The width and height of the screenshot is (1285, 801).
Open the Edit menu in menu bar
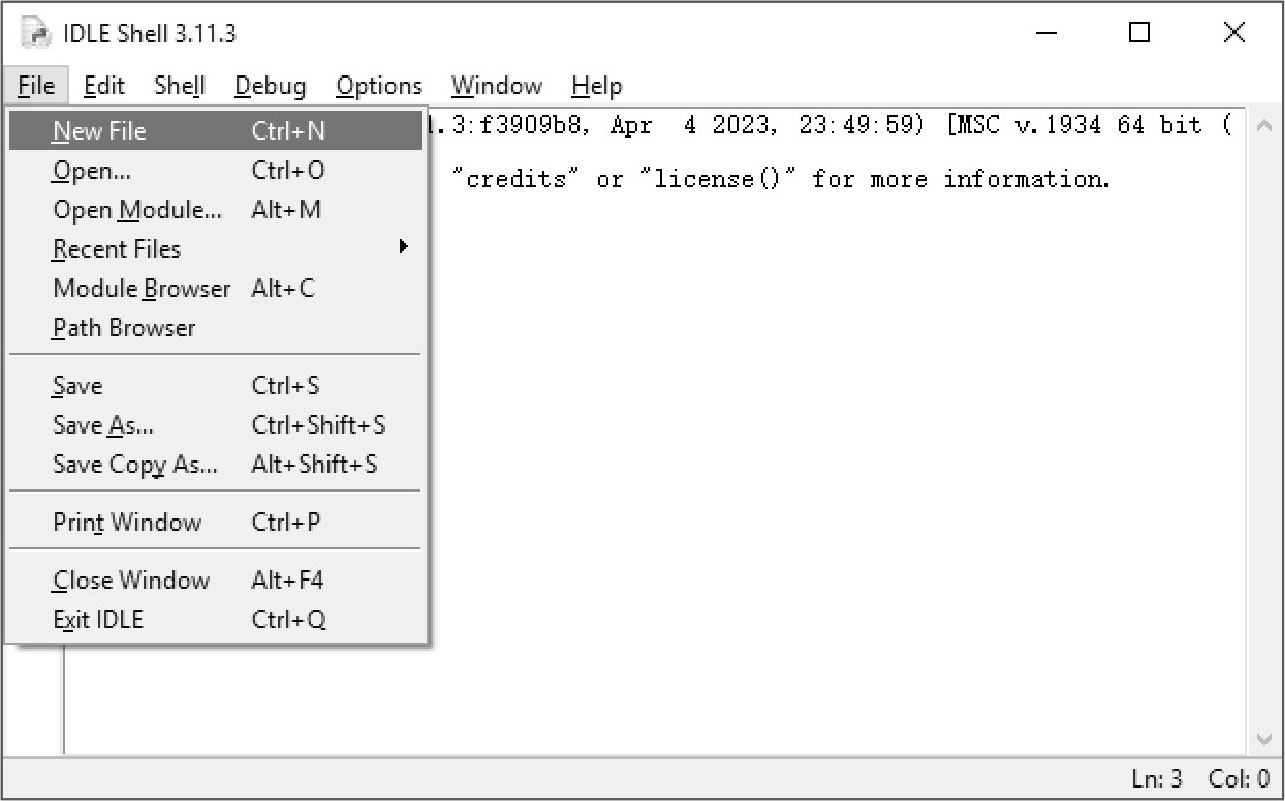[x=104, y=86]
